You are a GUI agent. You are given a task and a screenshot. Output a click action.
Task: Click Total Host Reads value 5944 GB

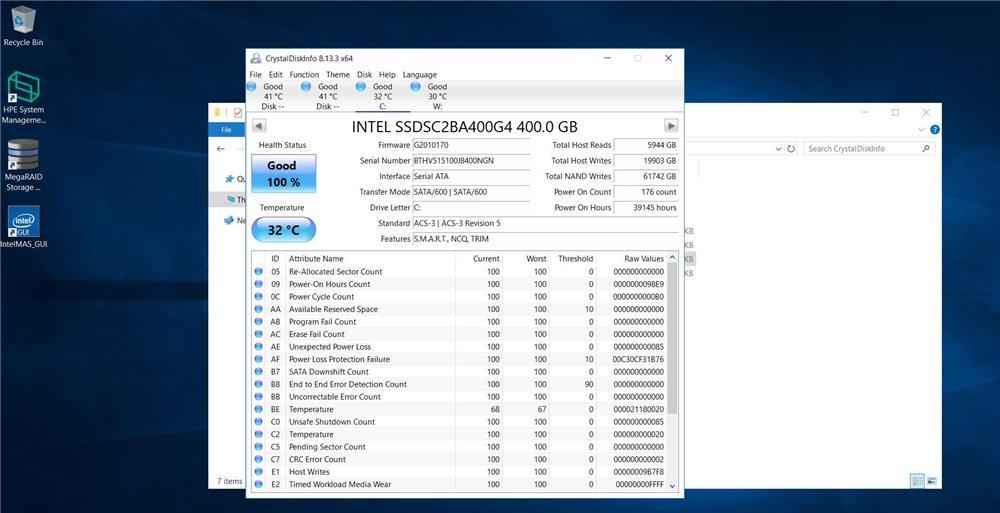(x=645, y=145)
